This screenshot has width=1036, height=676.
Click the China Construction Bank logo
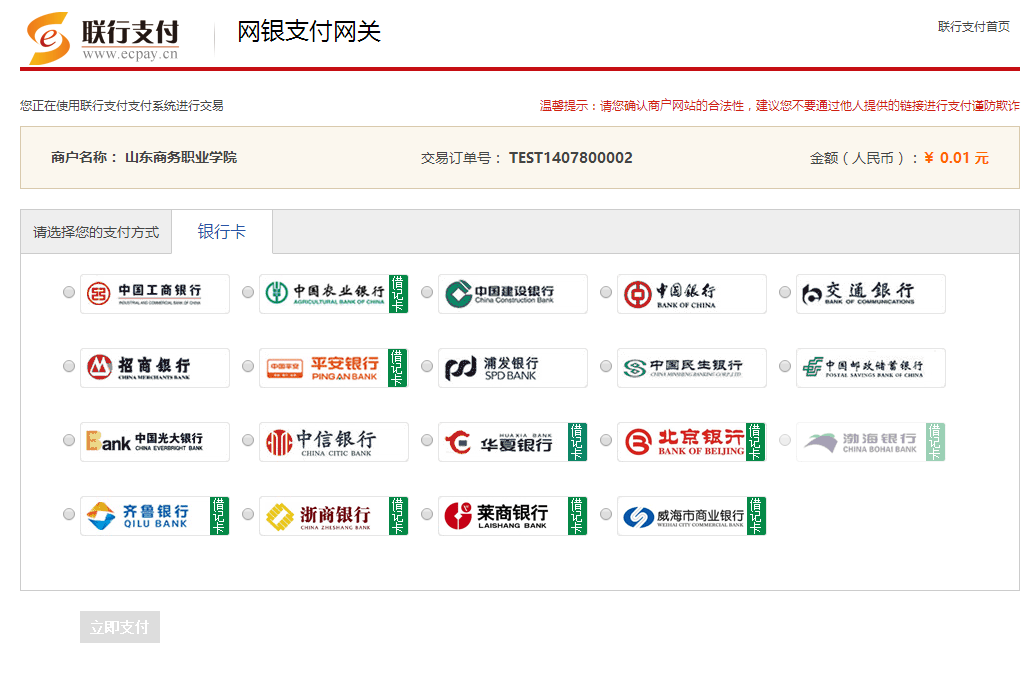point(512,293)
